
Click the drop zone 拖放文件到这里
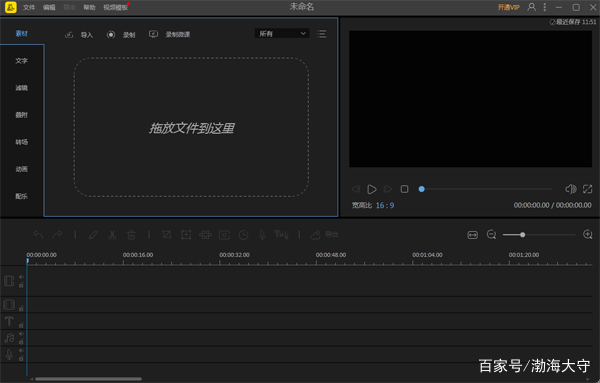[191, 128]
